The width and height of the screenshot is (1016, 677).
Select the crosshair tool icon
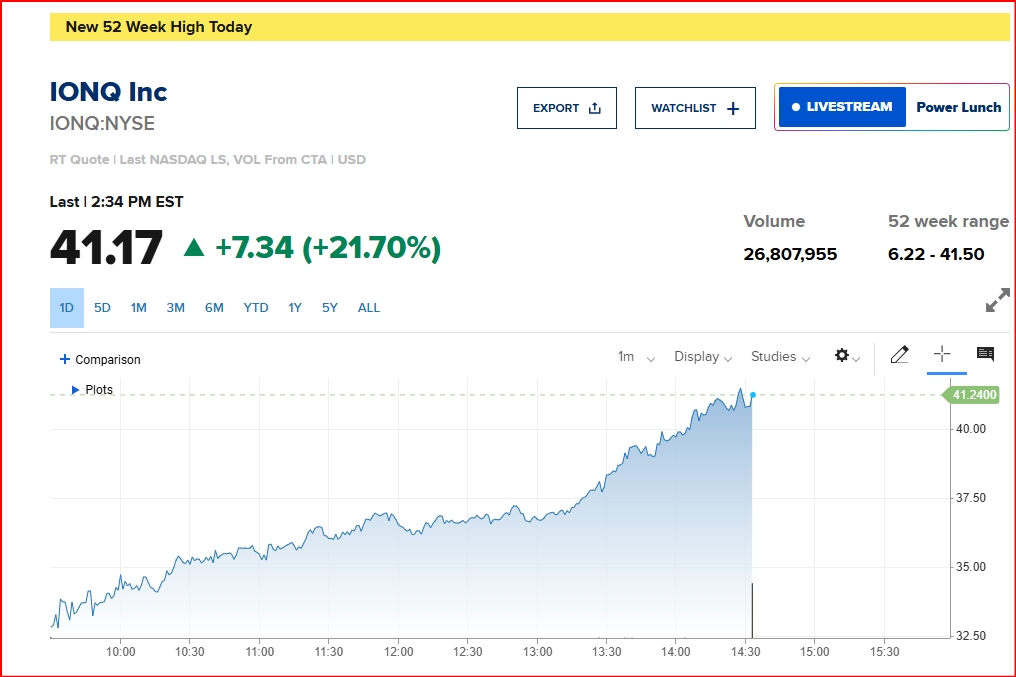pos(942,354)
